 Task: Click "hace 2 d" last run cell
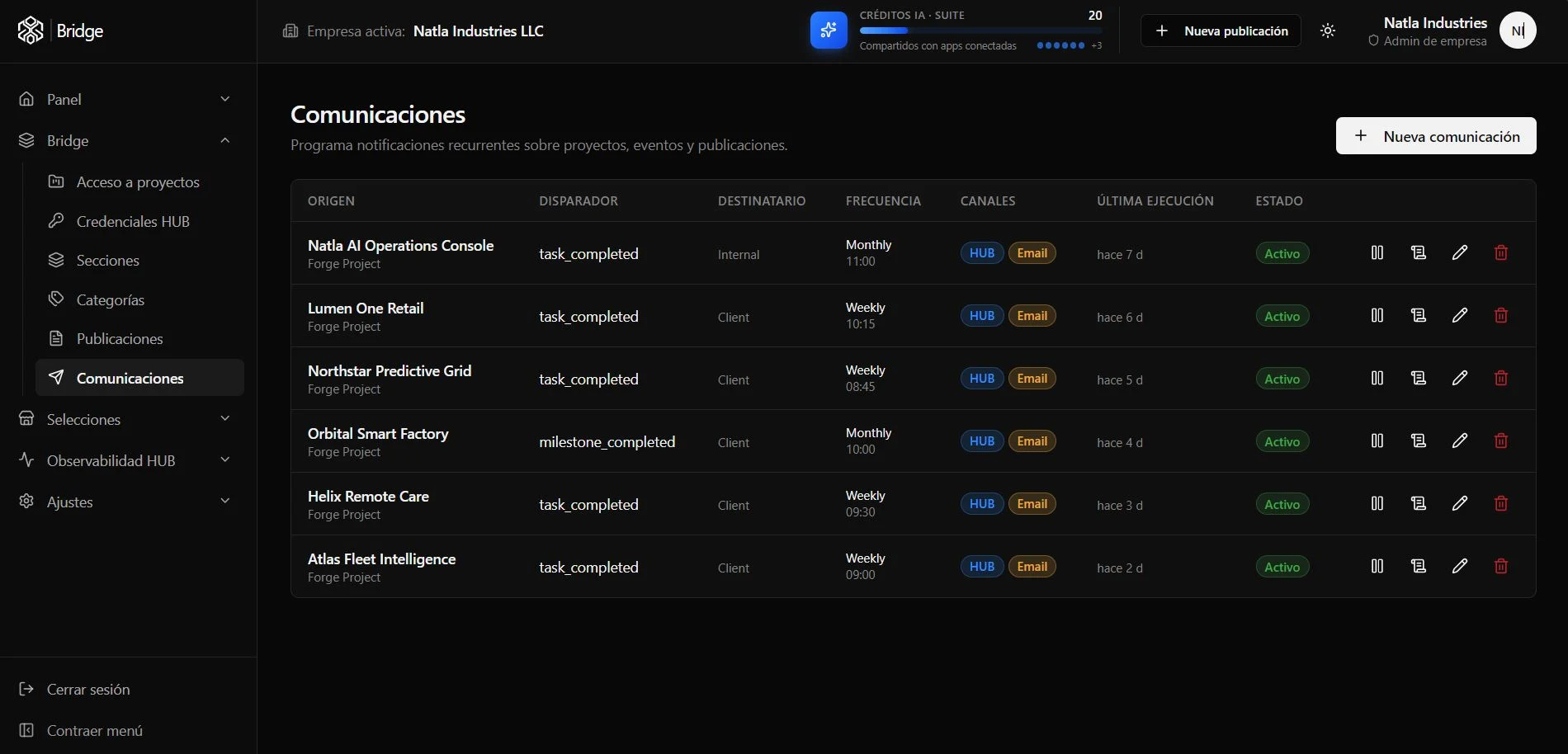tap(1120, 568)
